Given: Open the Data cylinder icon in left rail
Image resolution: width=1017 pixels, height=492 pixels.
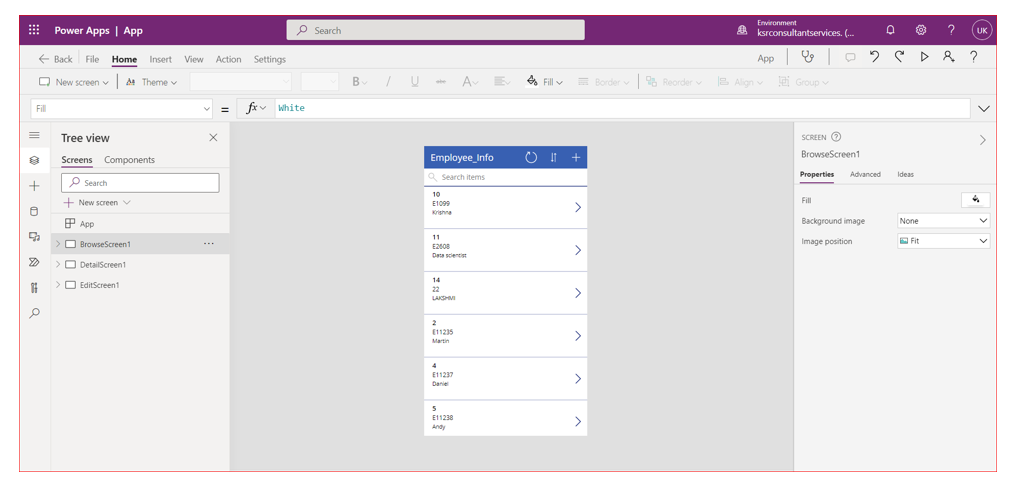Looking at the screenshot, I should pos(34,211).
